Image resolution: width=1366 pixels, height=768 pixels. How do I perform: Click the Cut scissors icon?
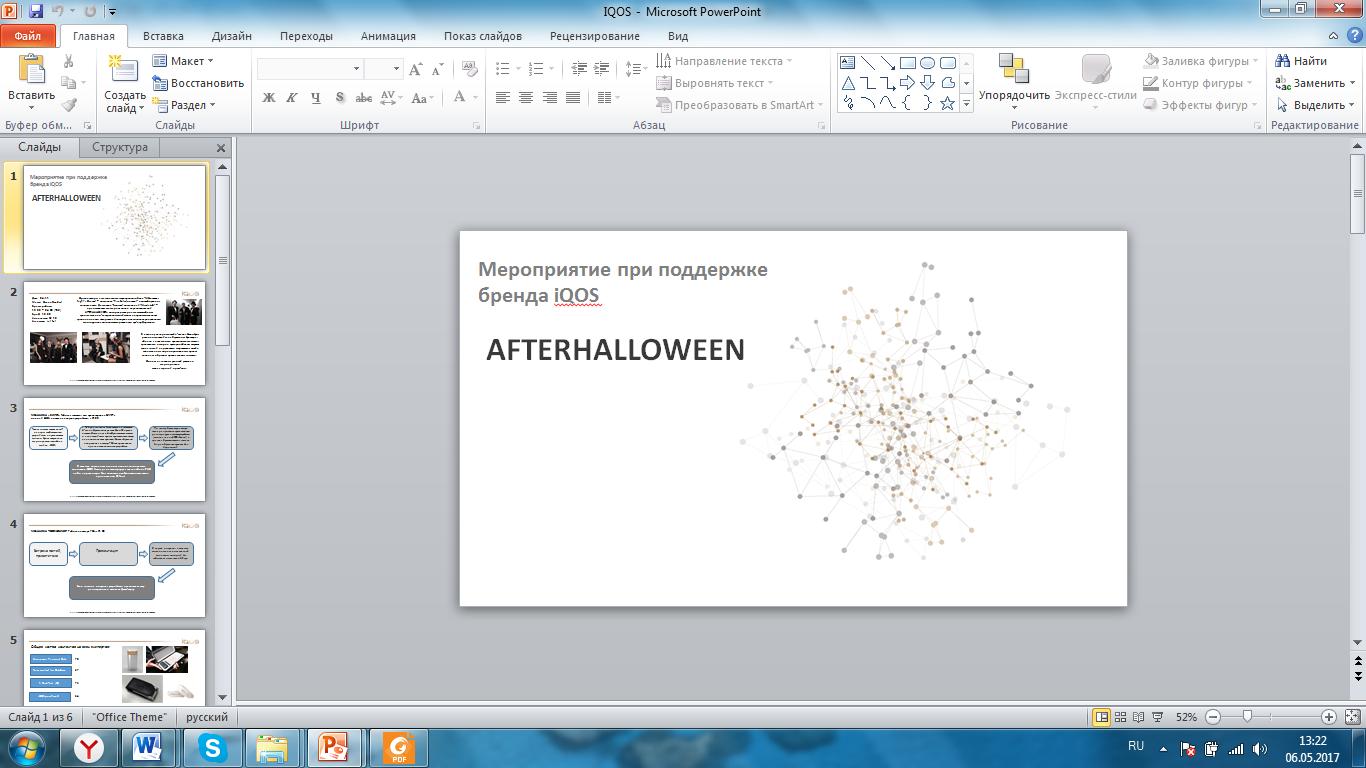click(x=69, y=61)
